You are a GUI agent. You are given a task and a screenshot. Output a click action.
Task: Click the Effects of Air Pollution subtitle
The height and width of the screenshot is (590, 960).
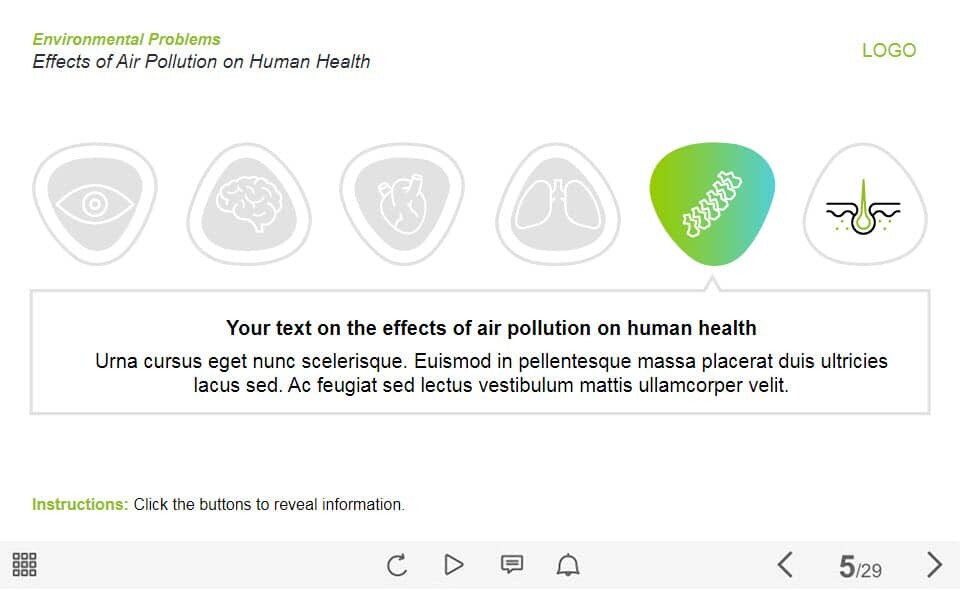tap(201, 62)
